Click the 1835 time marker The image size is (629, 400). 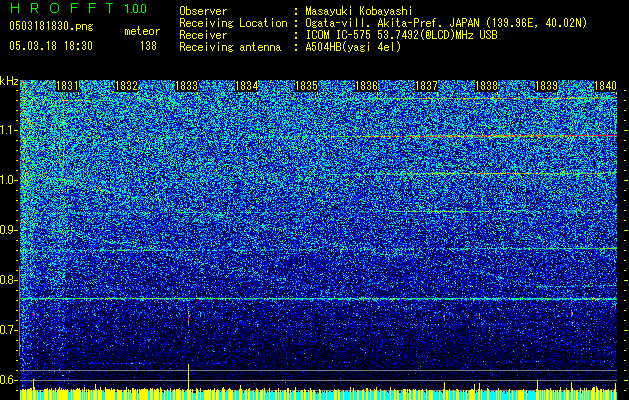click(x=306, y=86)
